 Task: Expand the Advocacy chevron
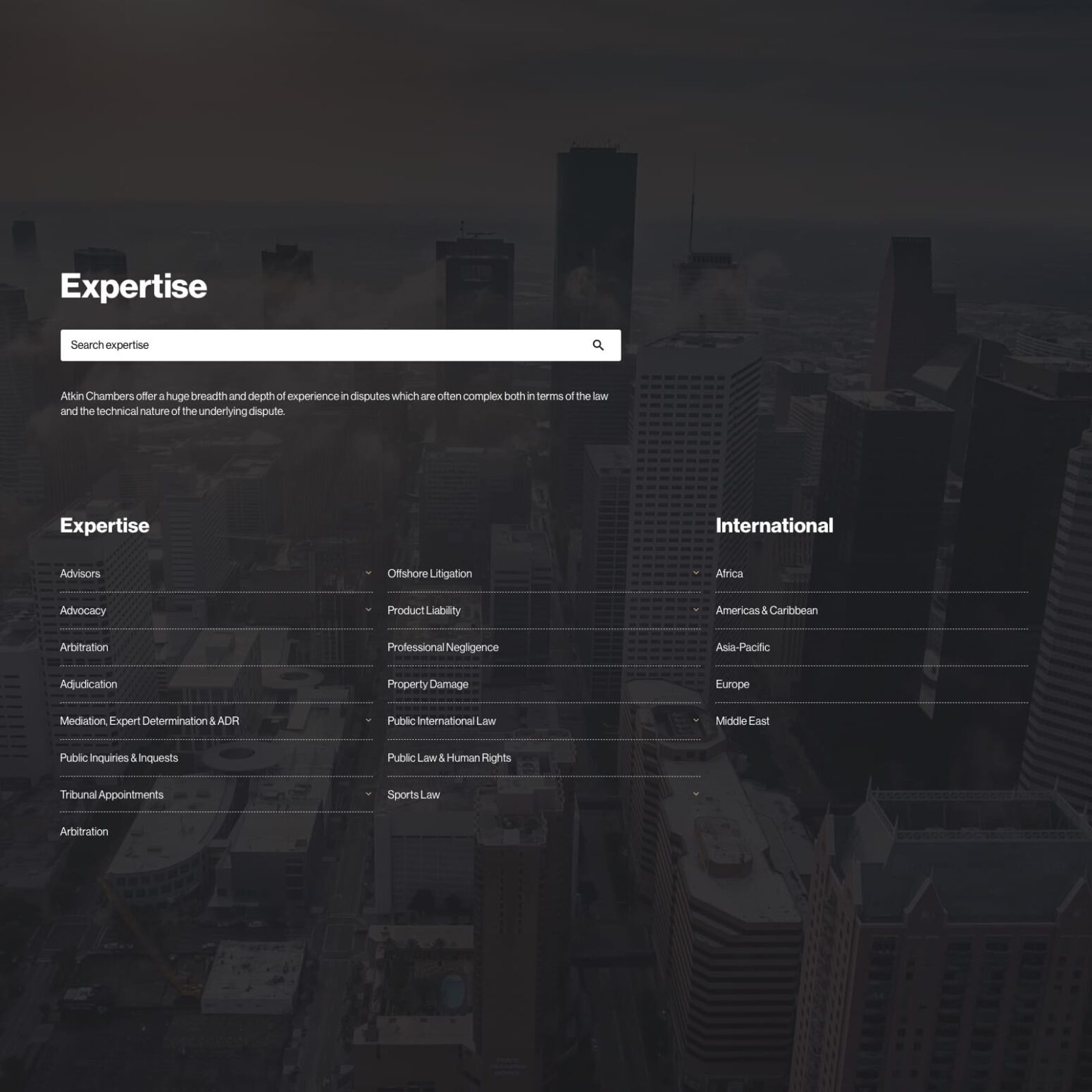[x=368, y=610]
